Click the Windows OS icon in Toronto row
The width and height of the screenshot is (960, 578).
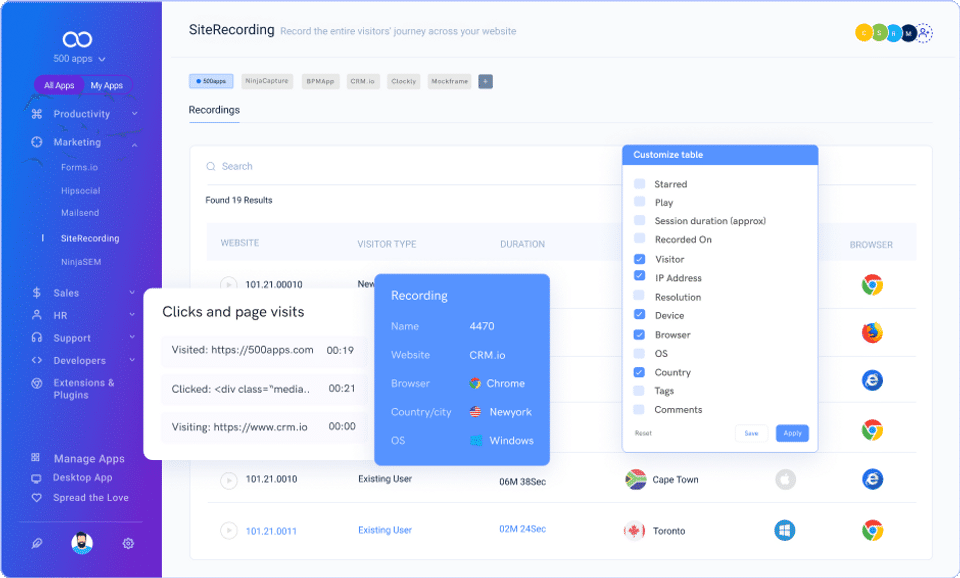click(x=784, y=530)
